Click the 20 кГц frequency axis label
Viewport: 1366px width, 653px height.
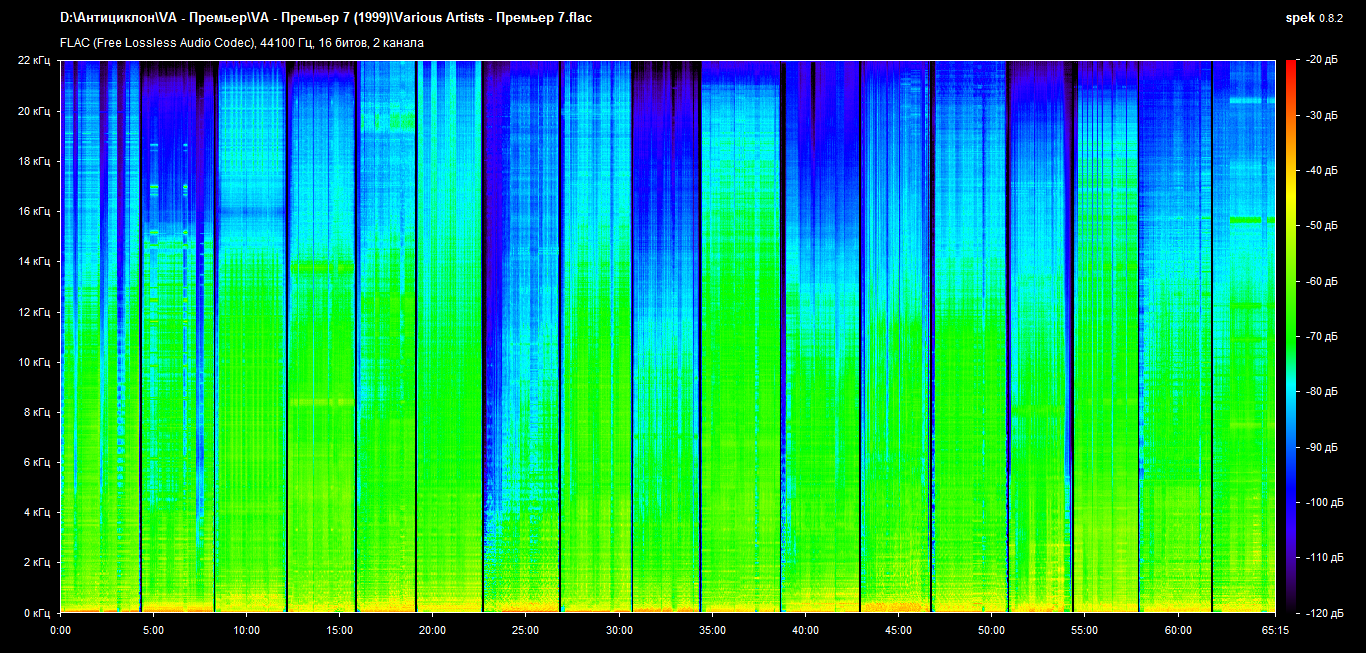pyautogui.click(x=35, y=111)
